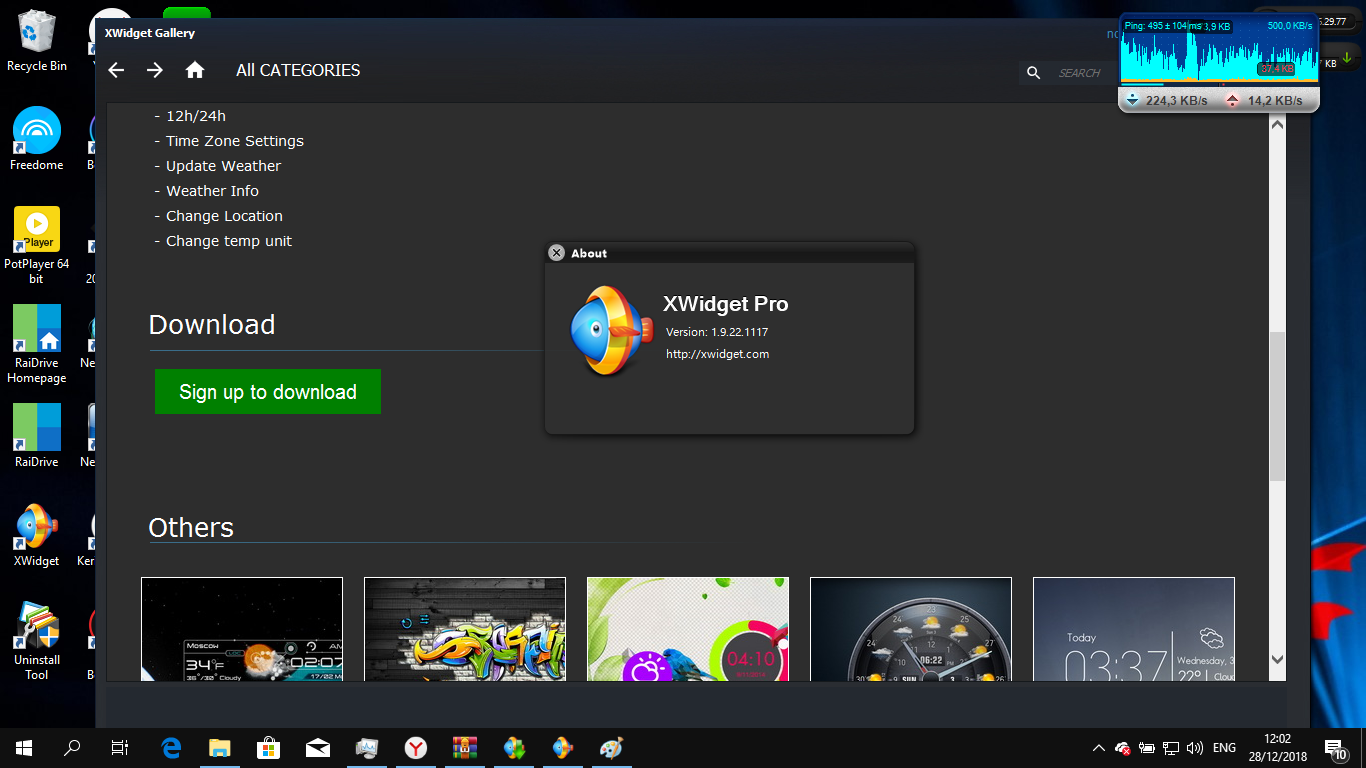Open Freedome desktop shortcut
Viewport: 1366px width, 768px height.
click(x=37, y=139)
